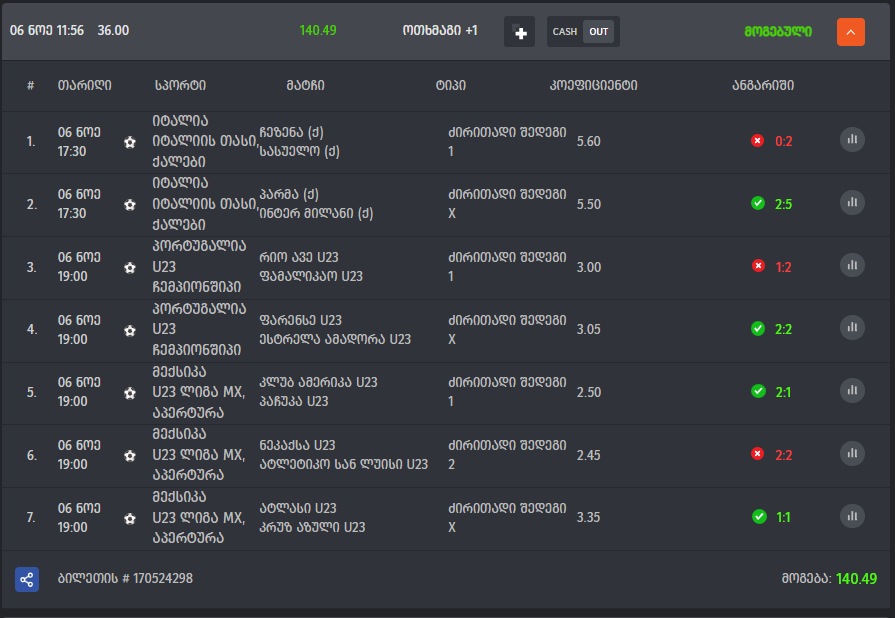The image size is (895, 618).
Task: Collapse the bet slip with orange chevron
Action: coord(850,32)
